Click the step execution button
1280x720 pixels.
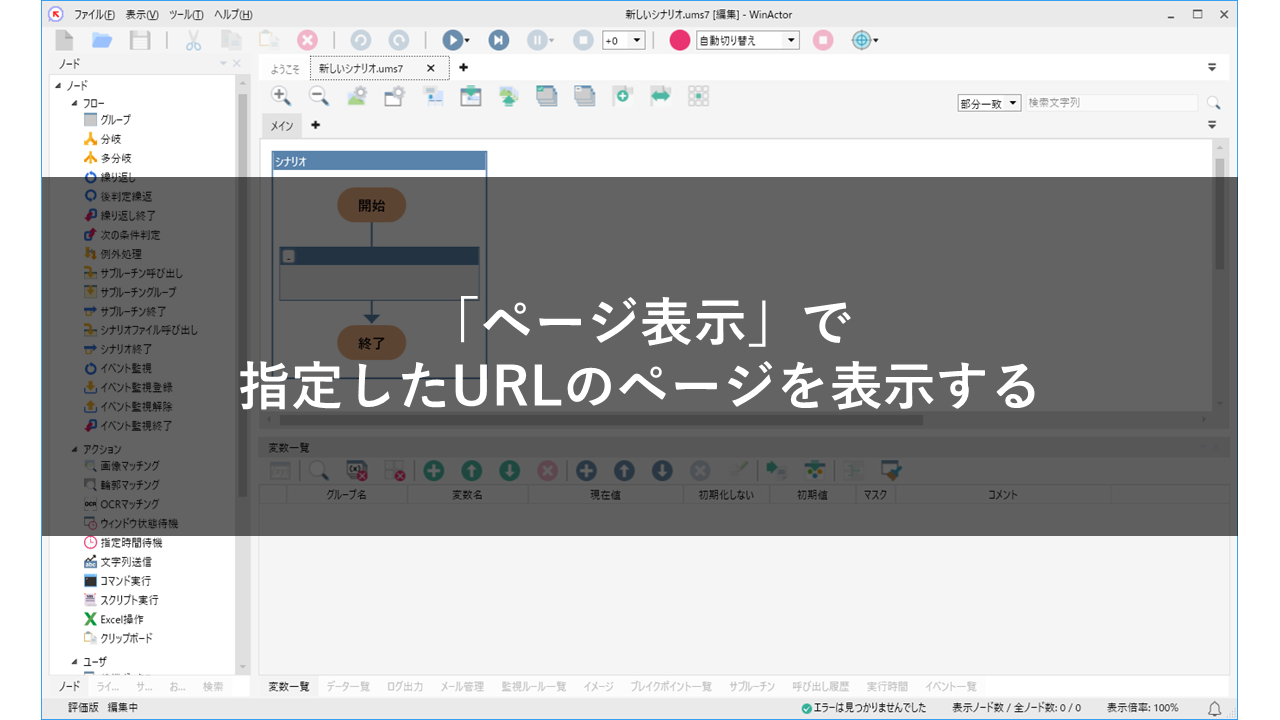[x=498, y=40]
